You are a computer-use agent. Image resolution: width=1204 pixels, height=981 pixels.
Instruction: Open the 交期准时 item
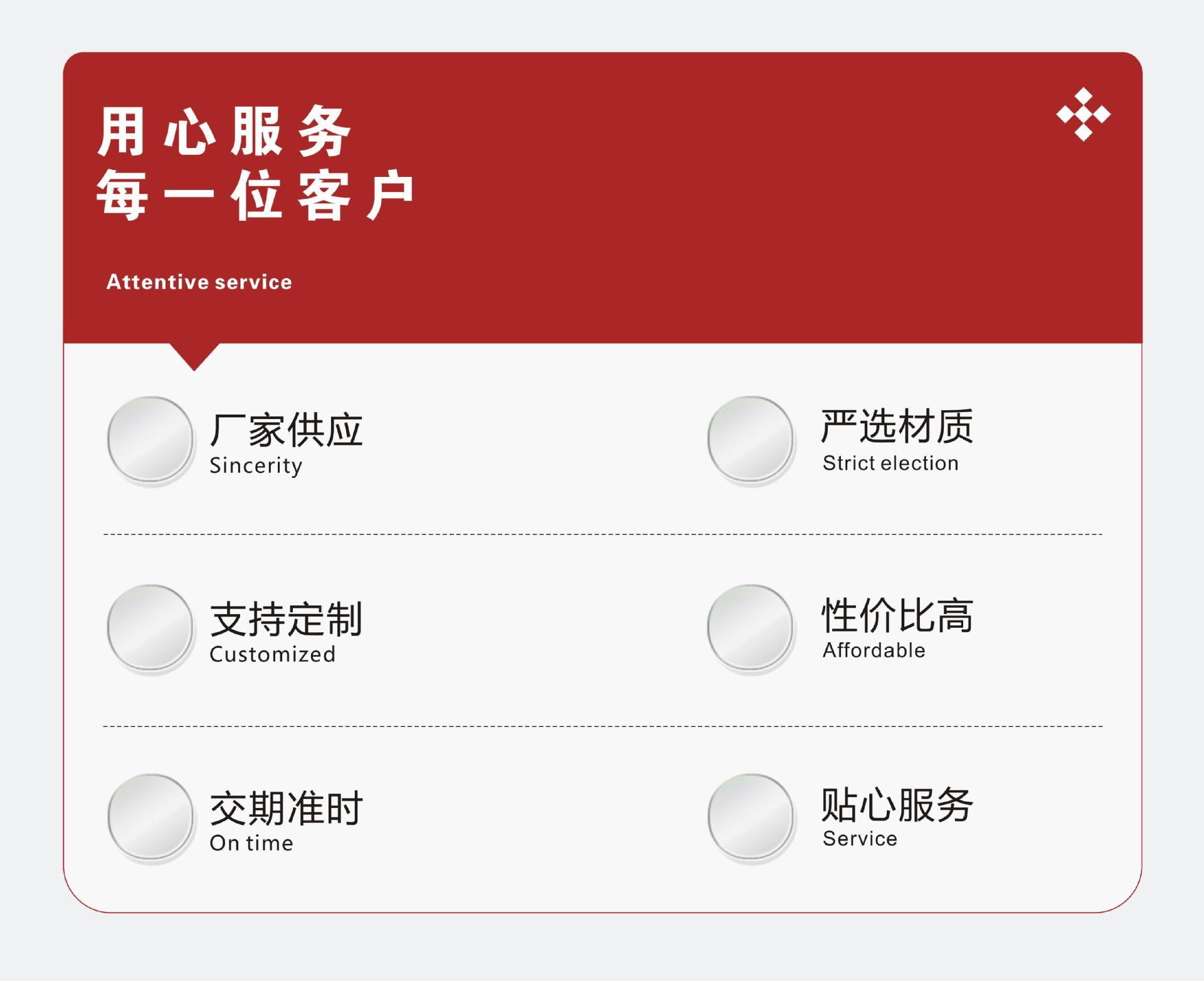pos(286,808)
